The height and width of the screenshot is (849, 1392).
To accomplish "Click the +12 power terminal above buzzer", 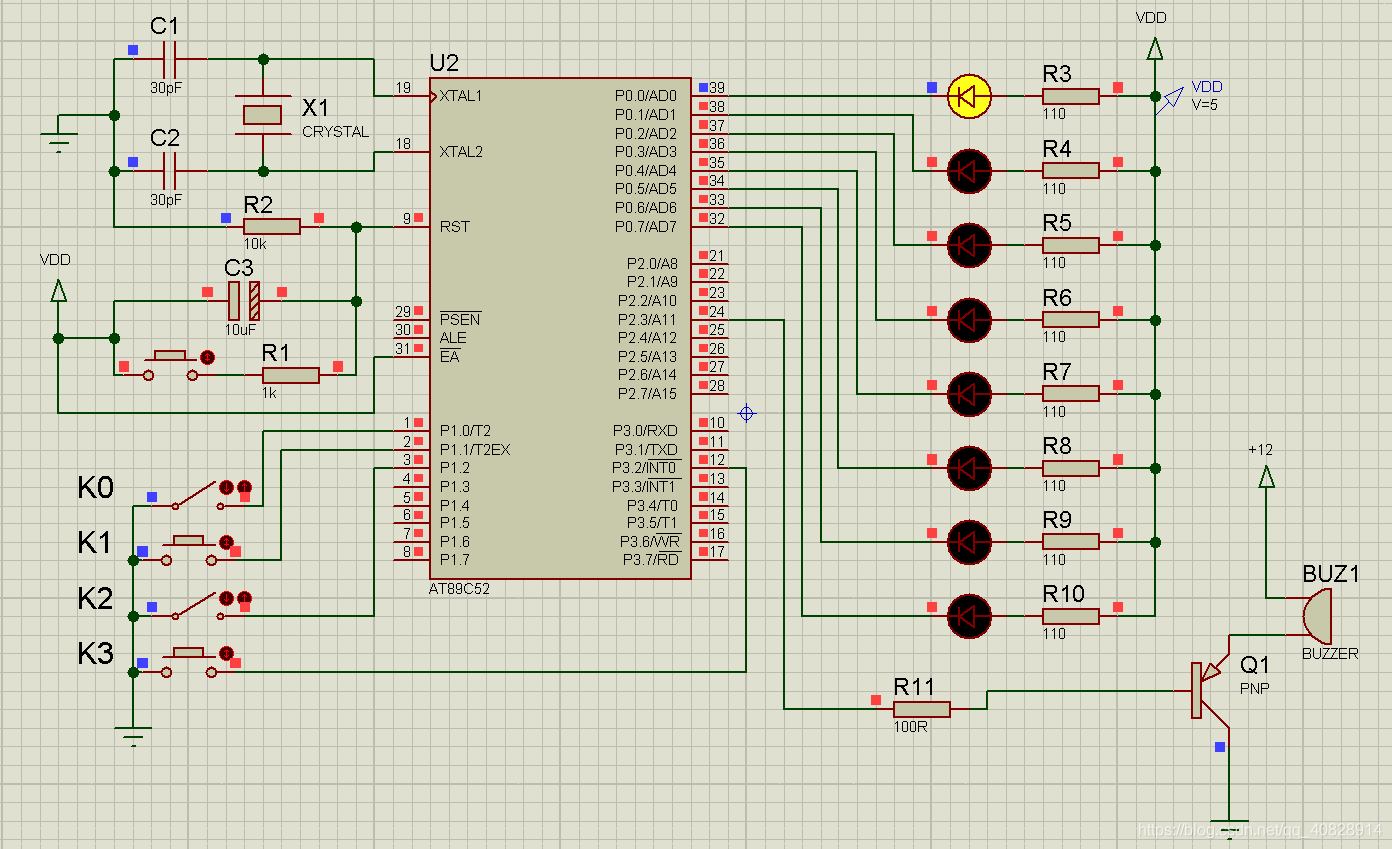I will pyautogui.click(x=1266, y=478).
